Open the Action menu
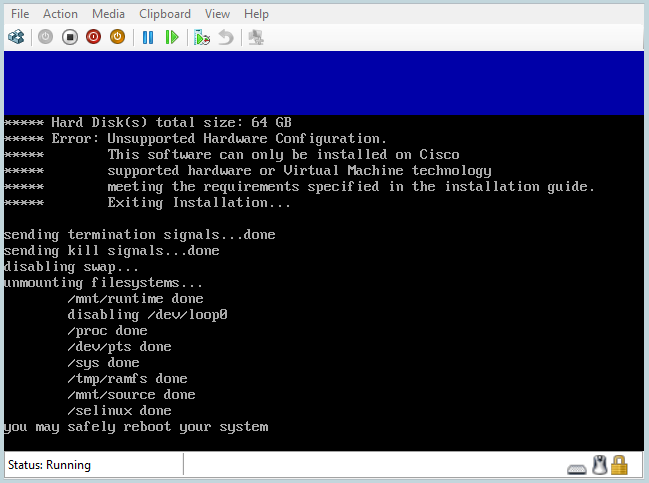Viewport: 649px width, 483px height. click(x=60, y=14)
